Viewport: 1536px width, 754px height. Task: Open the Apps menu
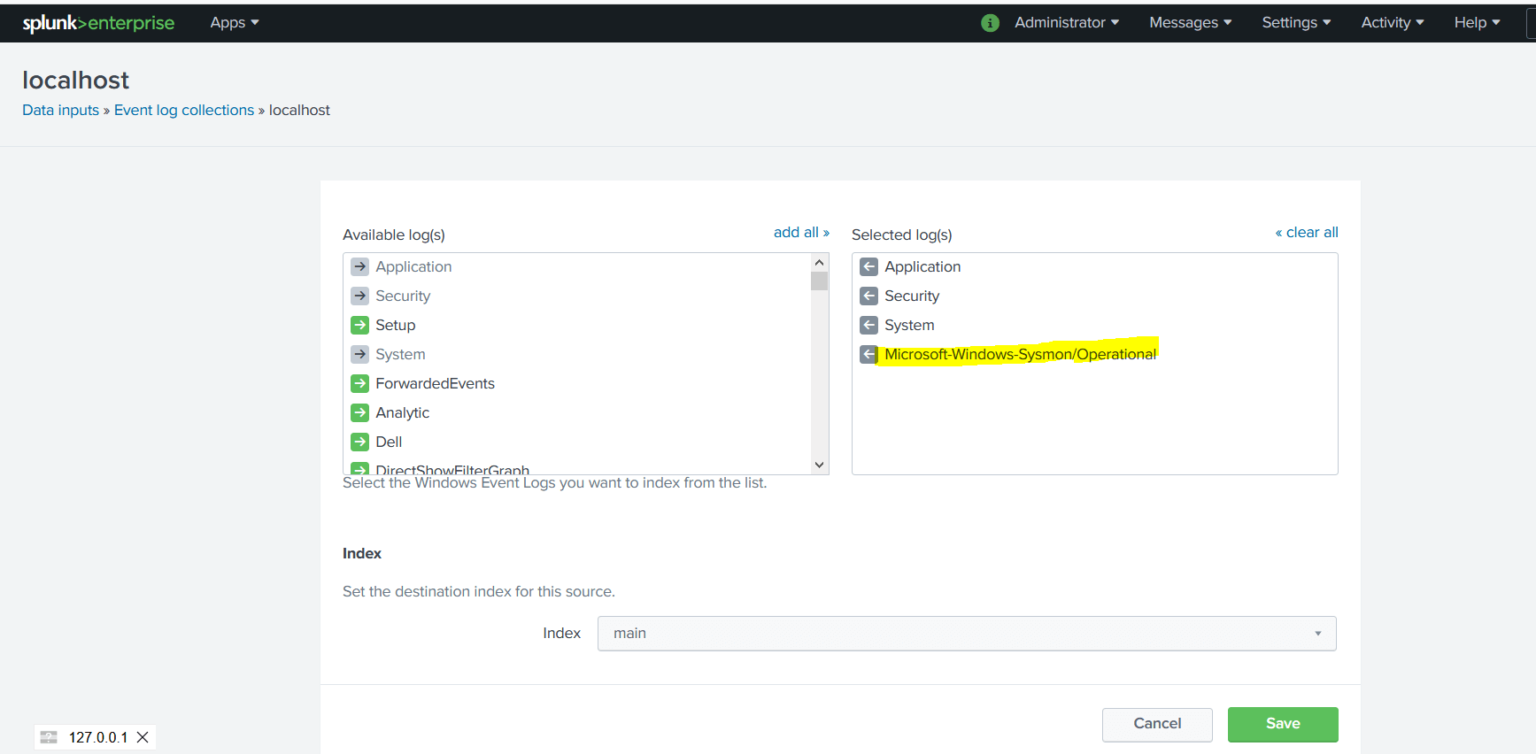(x=233, y=21)
